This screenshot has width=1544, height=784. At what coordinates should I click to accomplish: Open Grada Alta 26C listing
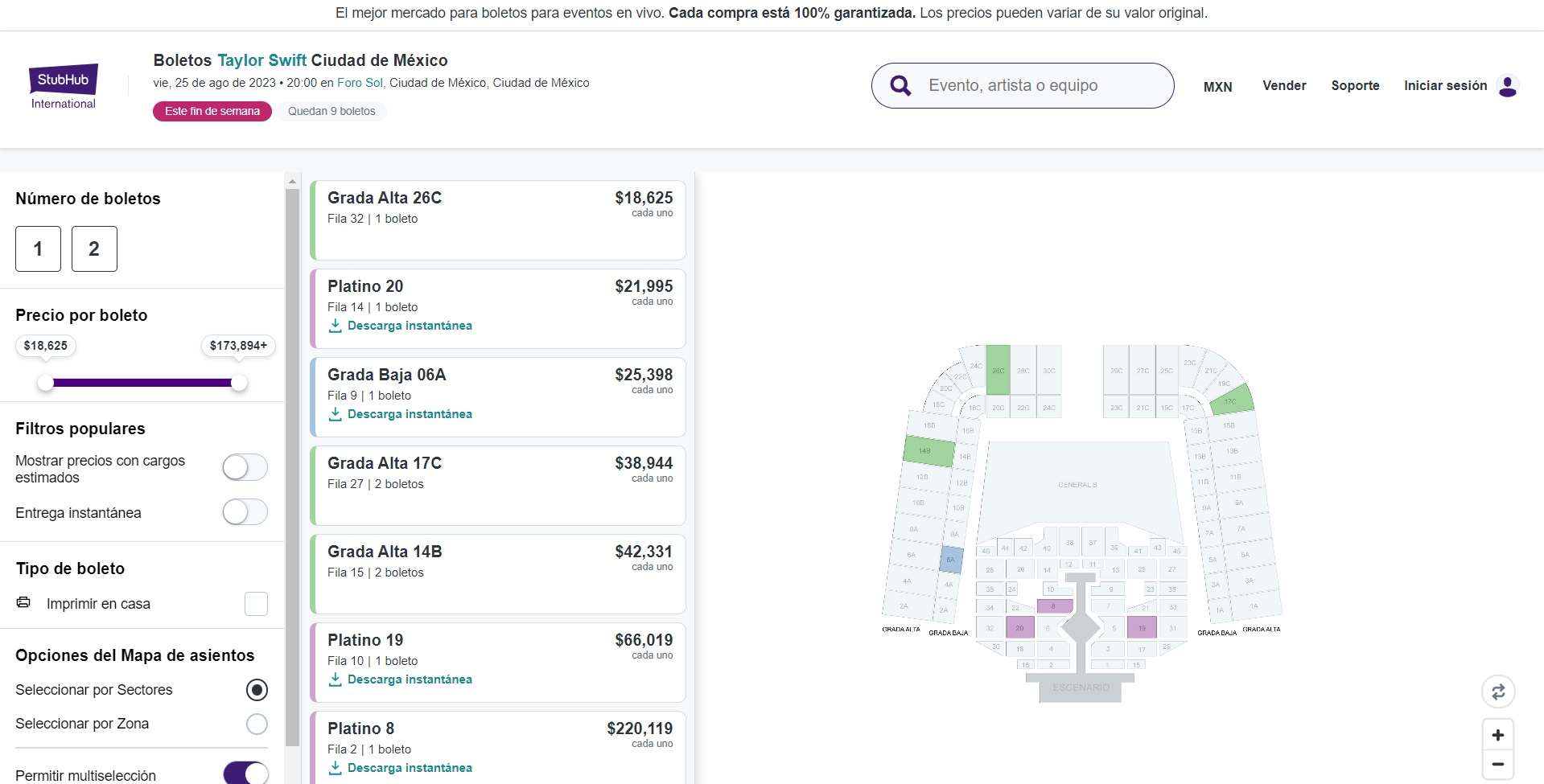[498, 220]
